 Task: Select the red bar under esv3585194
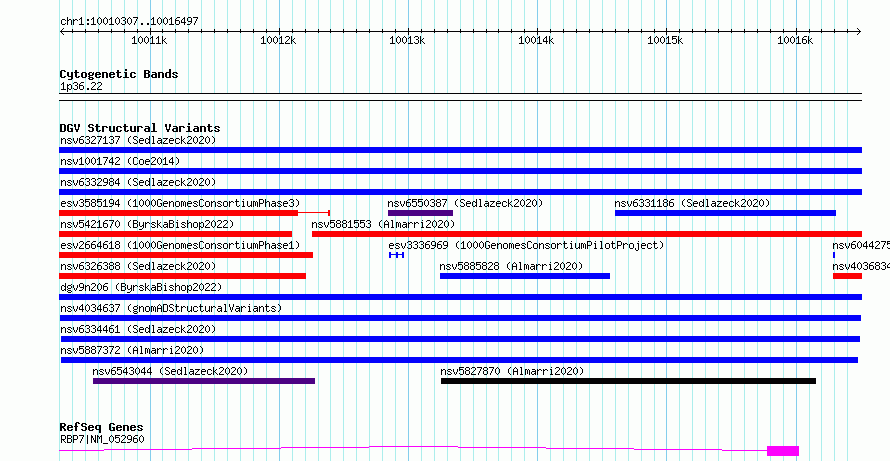tap(179, 213)
